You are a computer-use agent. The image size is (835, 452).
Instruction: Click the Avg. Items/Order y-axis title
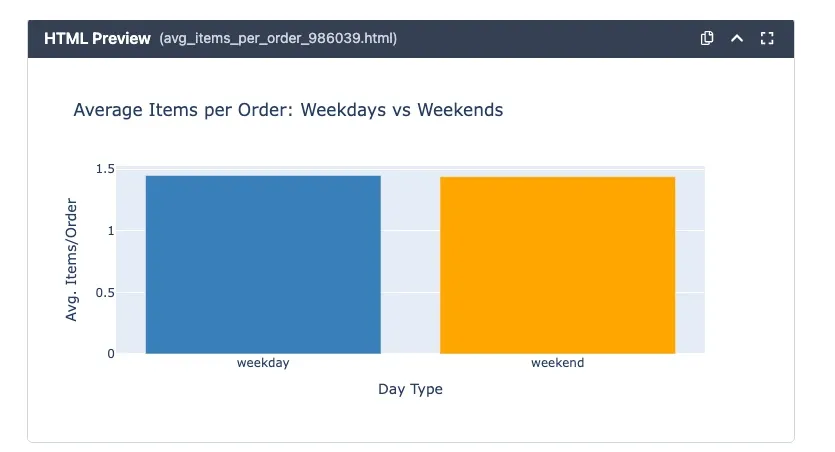(x=72, y=260)
